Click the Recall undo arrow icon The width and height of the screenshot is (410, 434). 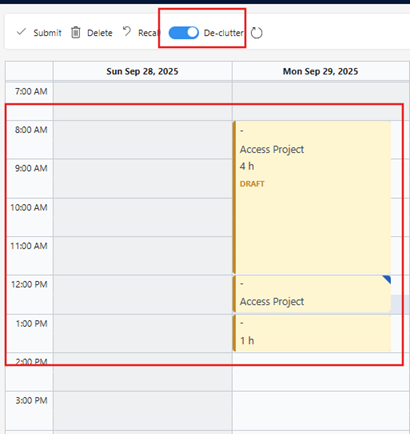pos(127,32)
